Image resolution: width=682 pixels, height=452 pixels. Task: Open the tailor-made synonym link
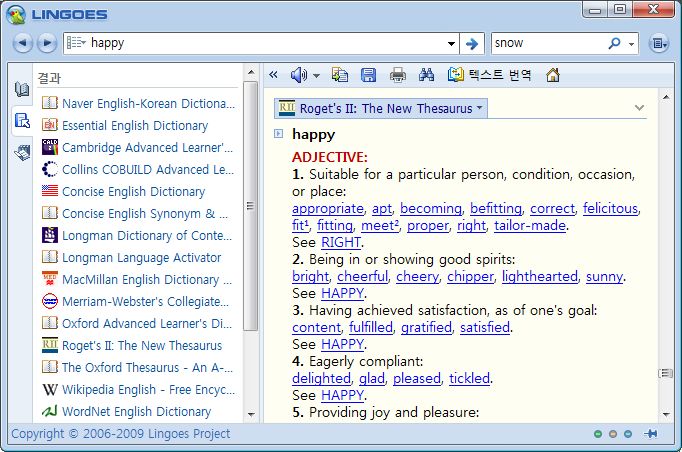click(x=530, y=225)
